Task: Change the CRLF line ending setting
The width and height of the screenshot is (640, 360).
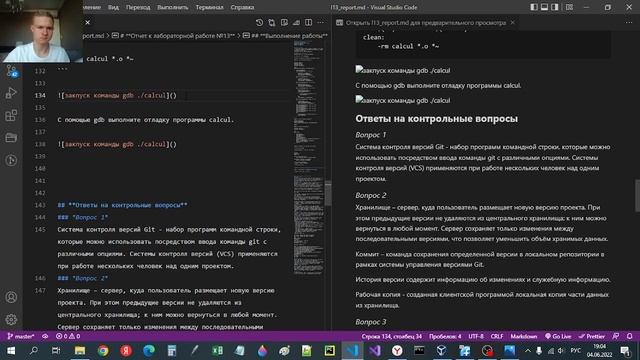Action: point(497,336)
